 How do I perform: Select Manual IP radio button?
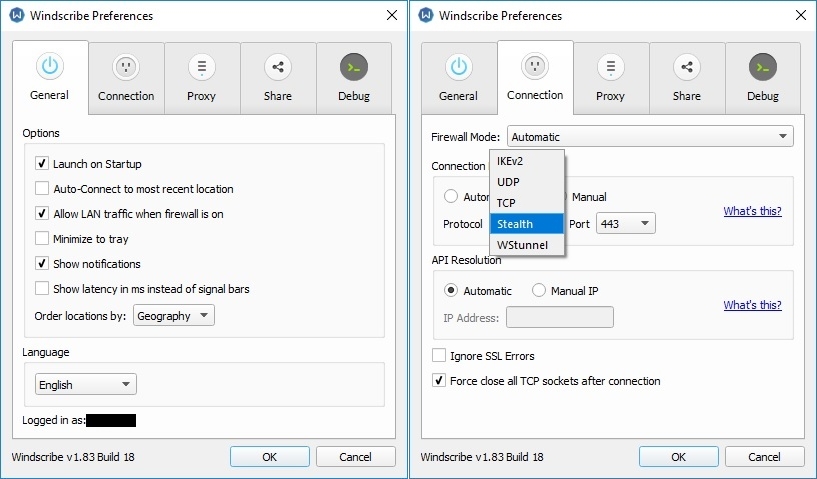pyautogui.click(x=538, y=290)
